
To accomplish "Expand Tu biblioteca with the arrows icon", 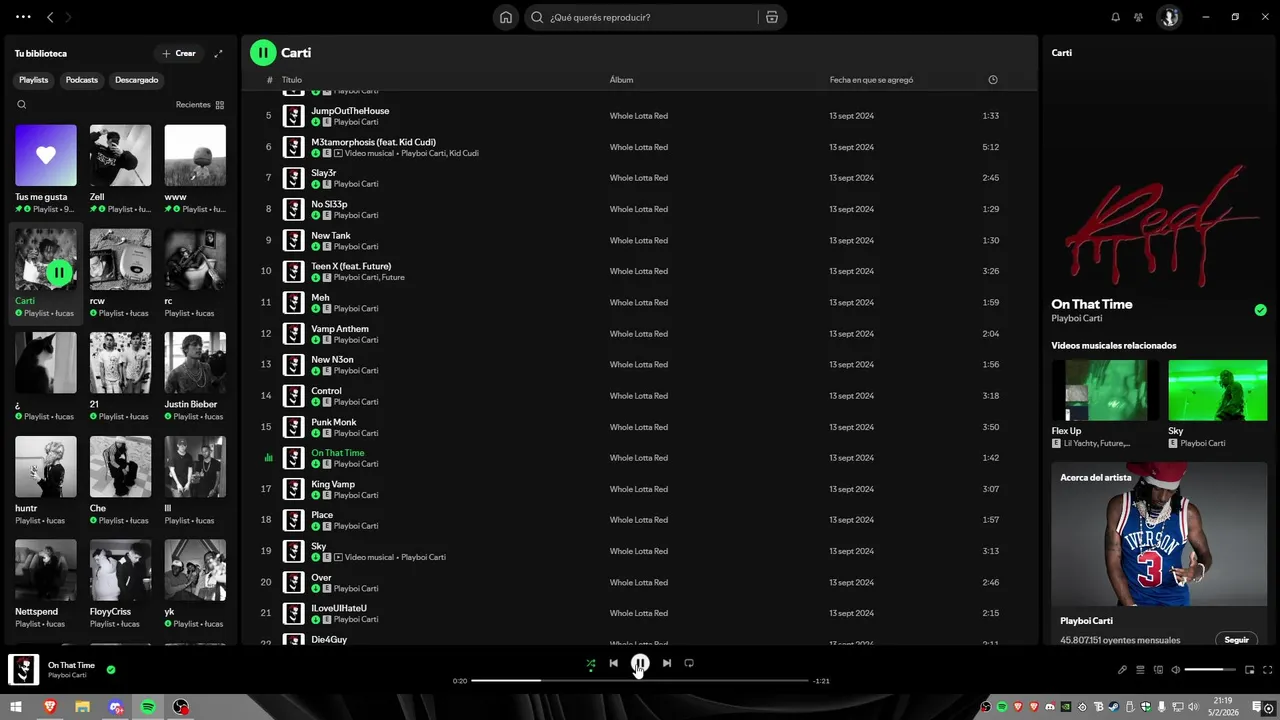I will (x=218, y=53).
